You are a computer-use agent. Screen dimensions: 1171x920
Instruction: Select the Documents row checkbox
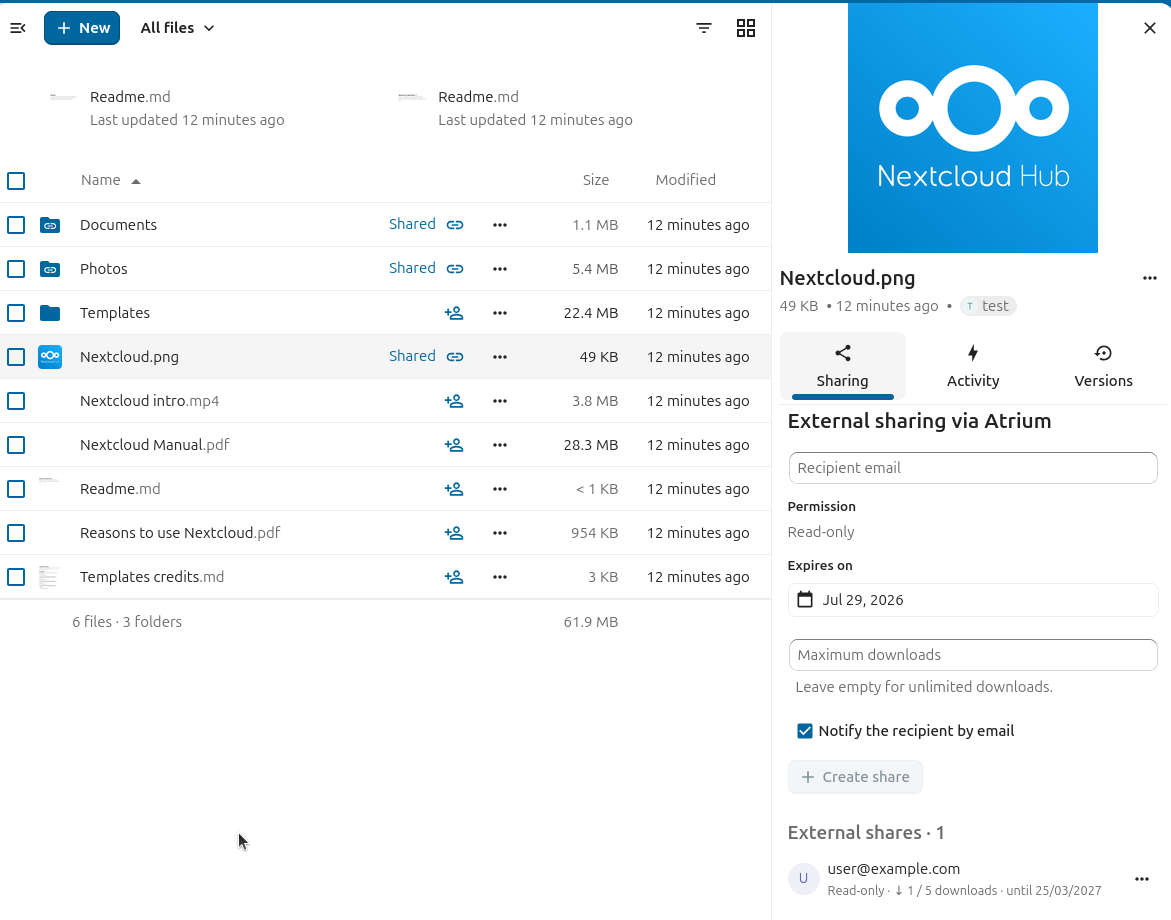click(x=16, y=225)
